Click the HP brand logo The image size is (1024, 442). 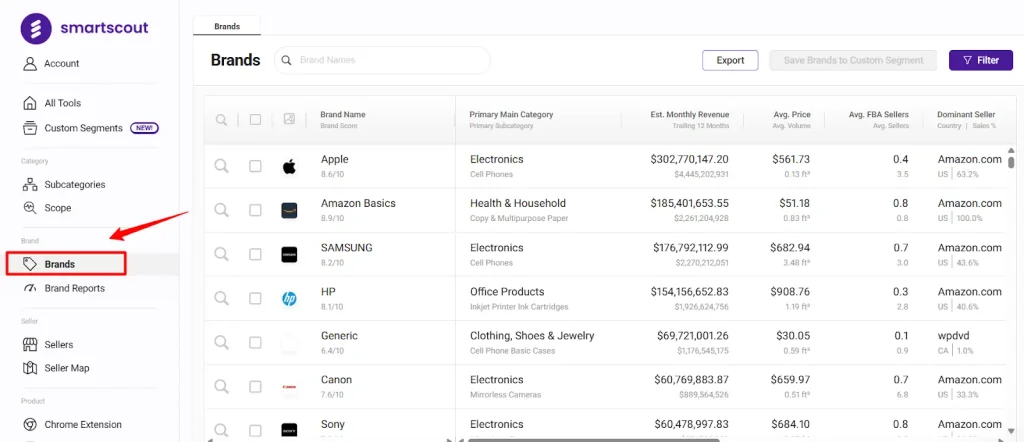(x=289, y=299)
